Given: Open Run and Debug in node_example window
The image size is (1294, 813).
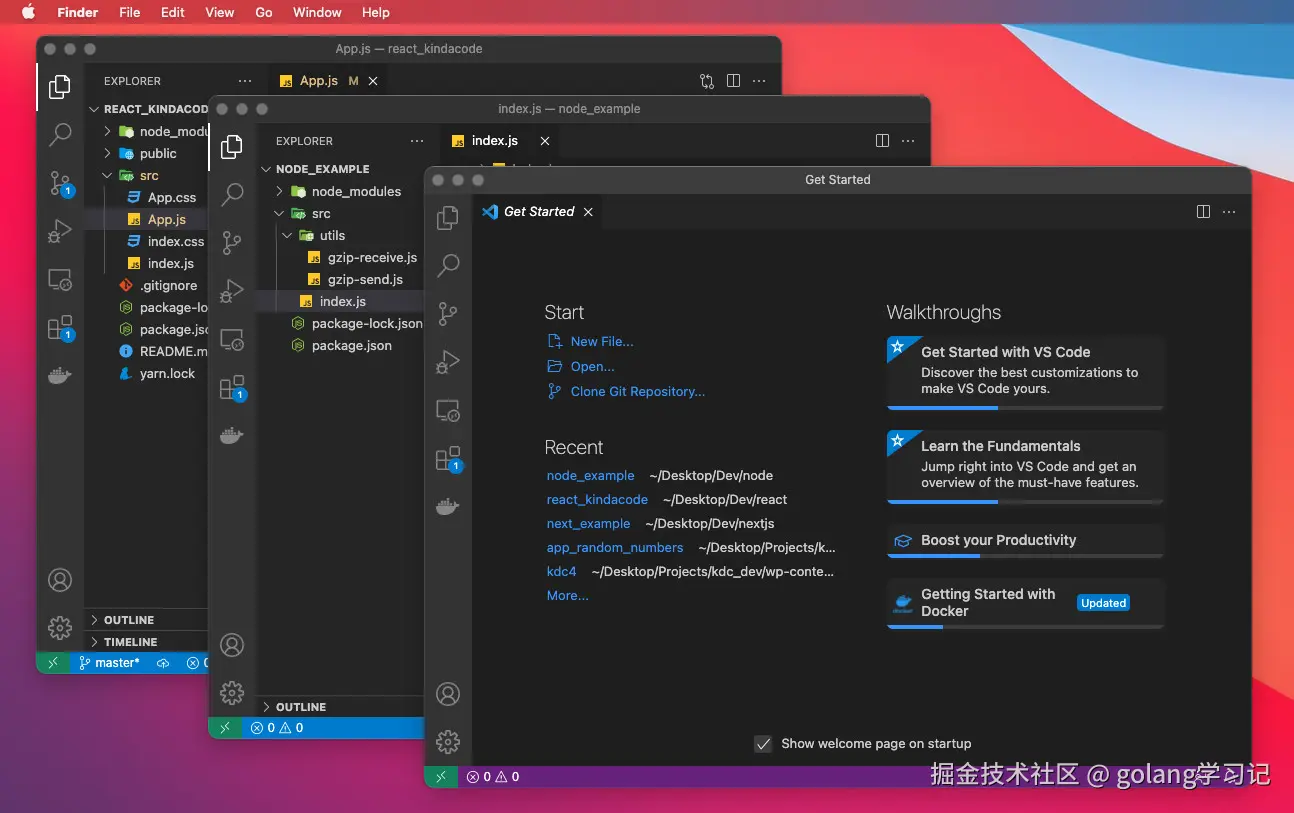Looking at the screenshot, I should [232, 290].
